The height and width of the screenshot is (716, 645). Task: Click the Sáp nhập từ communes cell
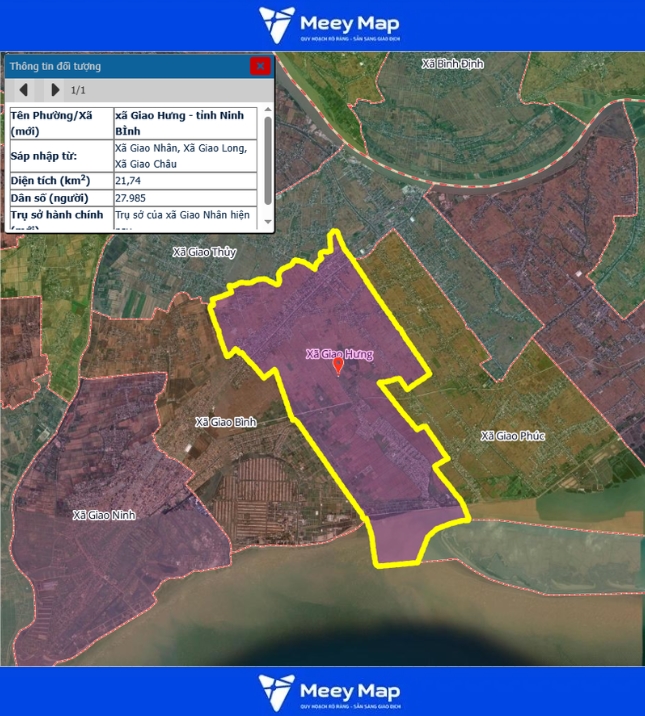tap(180, 156)
